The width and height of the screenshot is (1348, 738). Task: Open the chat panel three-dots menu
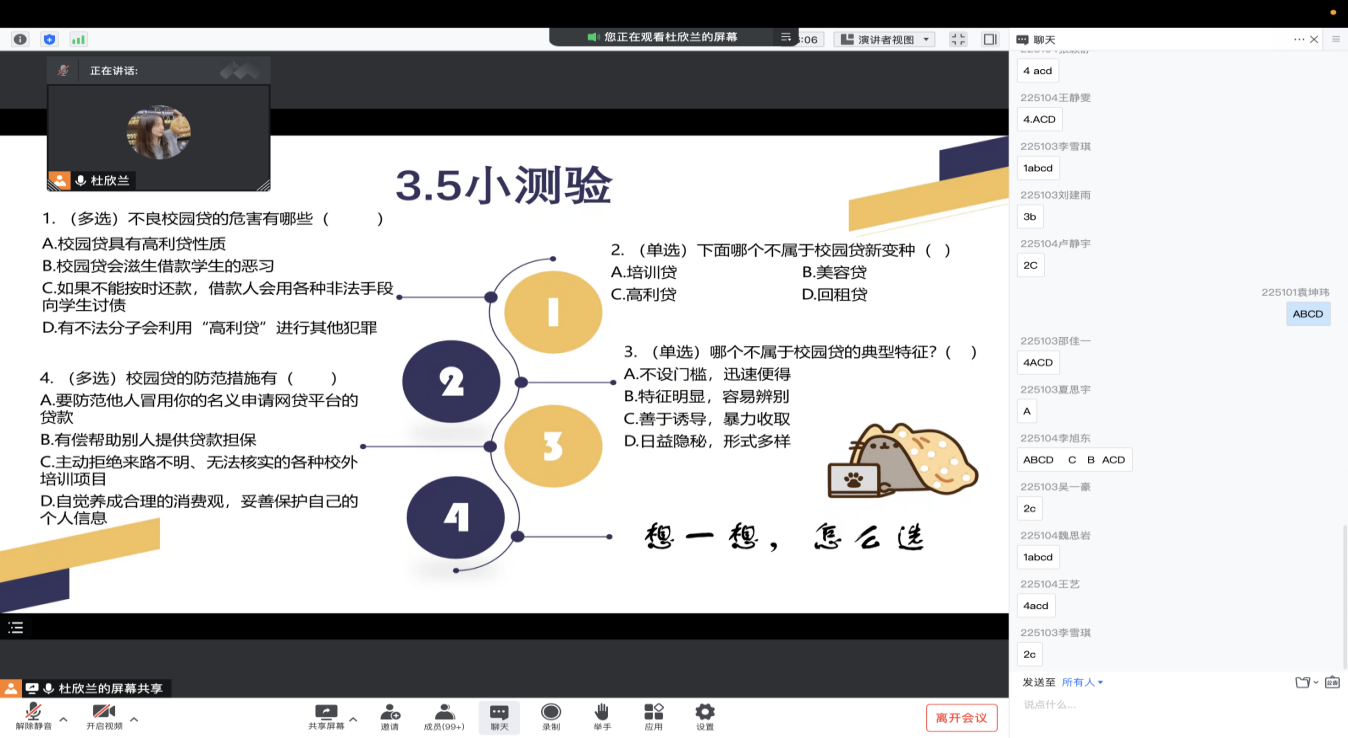[1298, 39]
